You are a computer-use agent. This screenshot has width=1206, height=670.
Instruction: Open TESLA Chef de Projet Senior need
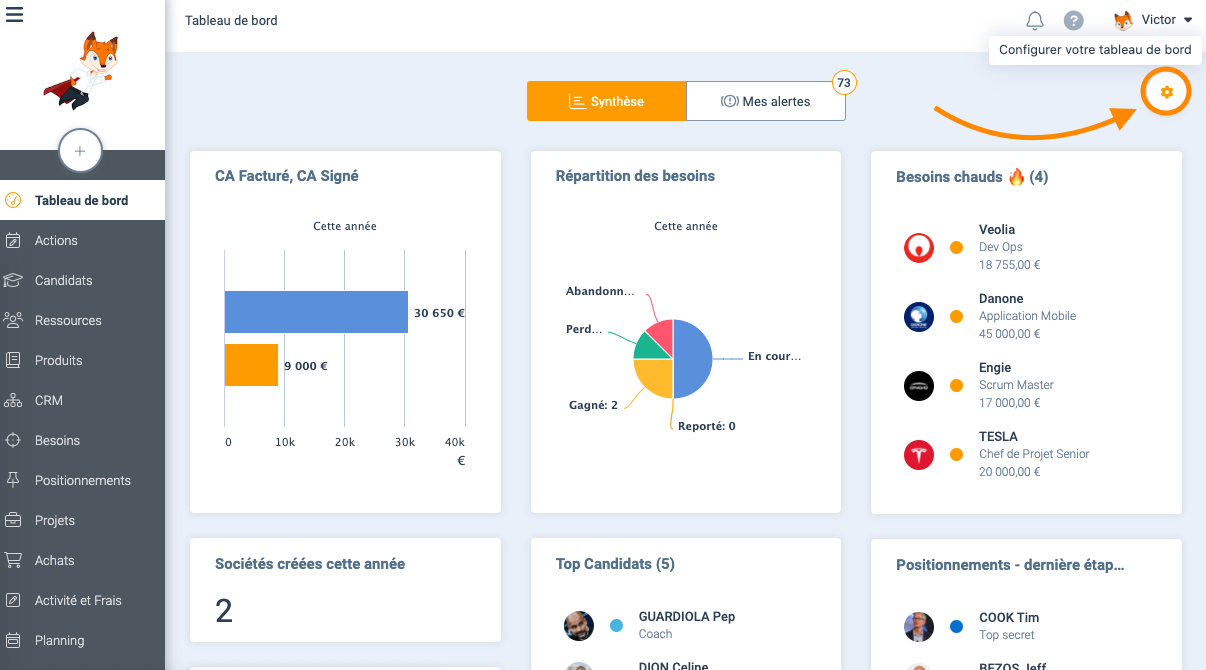1026,454
